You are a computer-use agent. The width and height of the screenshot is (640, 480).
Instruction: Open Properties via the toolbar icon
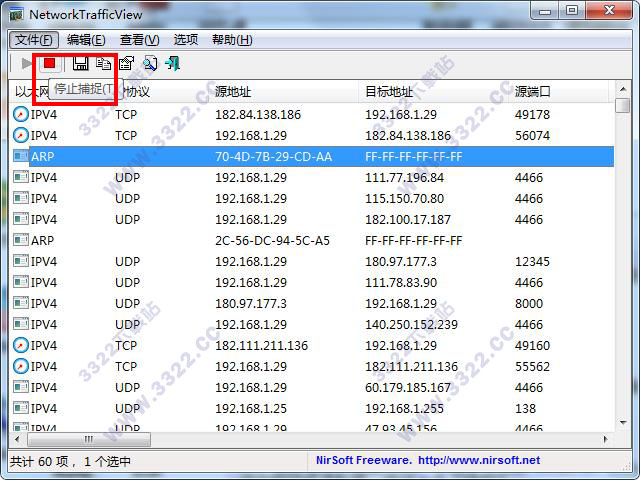click(x=126, y=64)
